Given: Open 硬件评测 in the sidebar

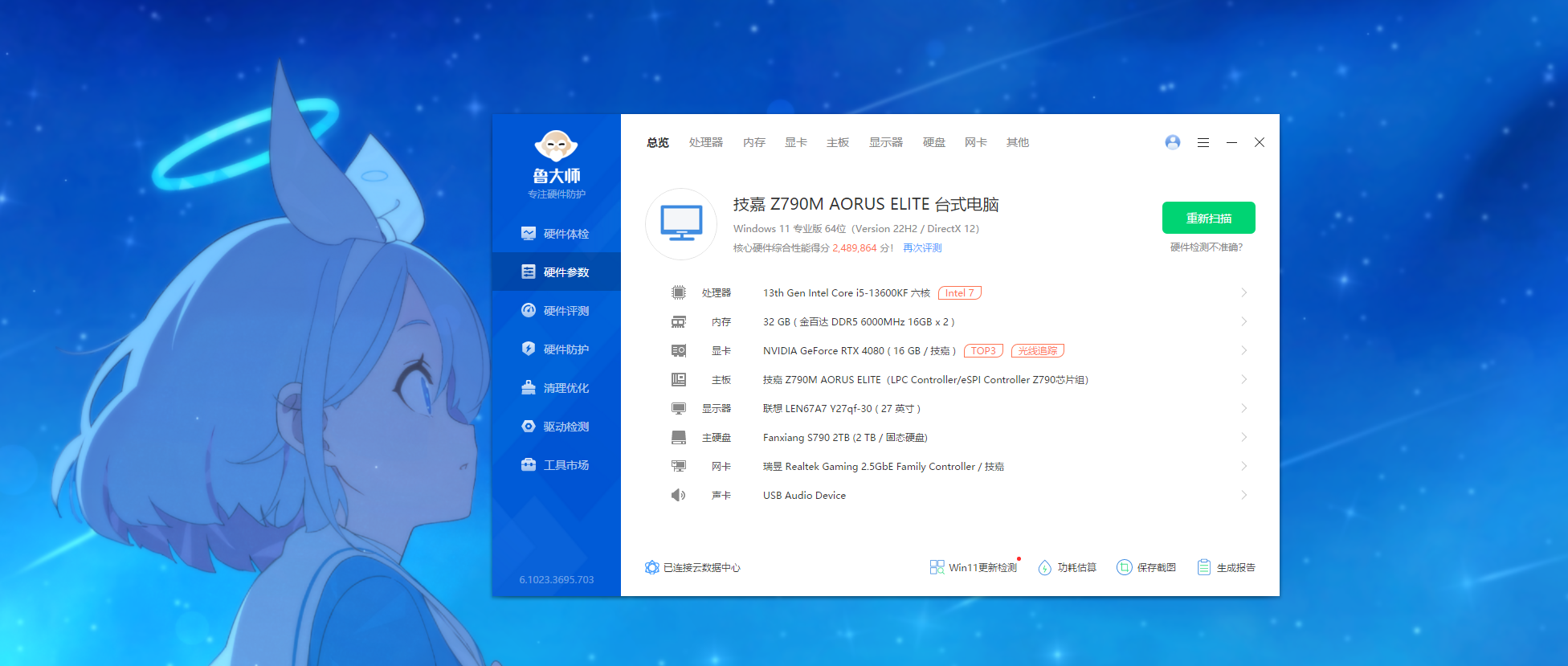Looking at the screenshot, I should (x=556, y=311).
